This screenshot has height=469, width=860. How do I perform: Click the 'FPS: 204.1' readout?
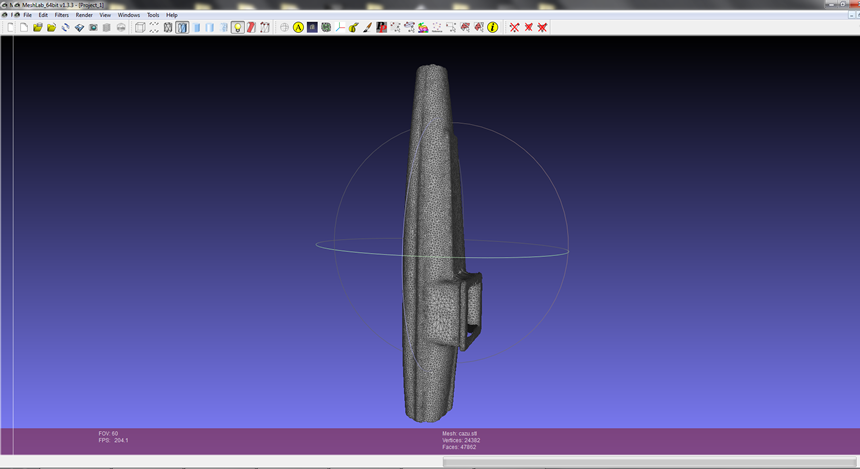pos(114,440)
